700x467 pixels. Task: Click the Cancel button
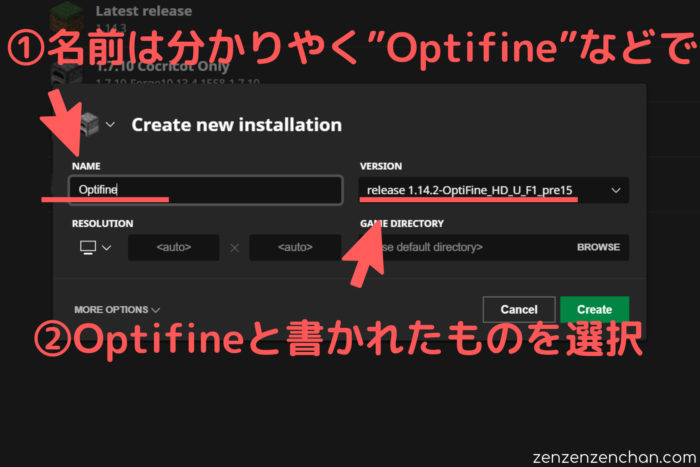click(x=519, y=309)
